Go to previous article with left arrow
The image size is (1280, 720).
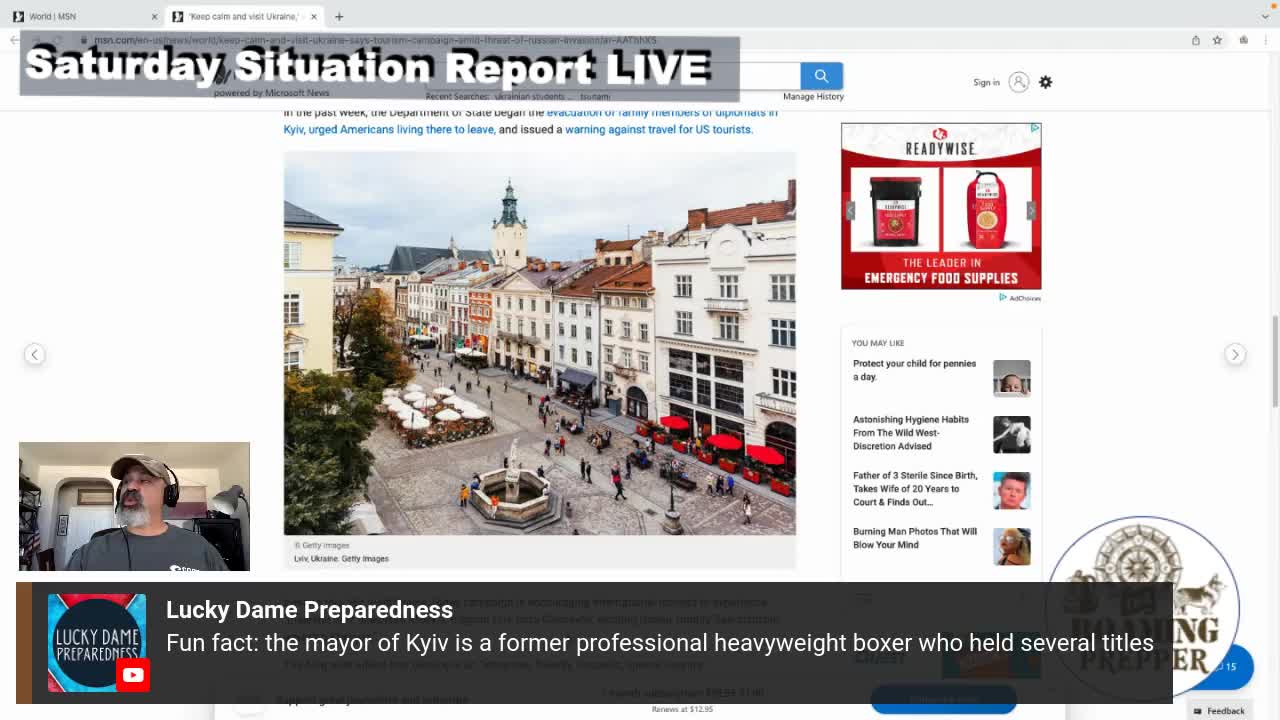pyautogui.click(x=34, y=354)
